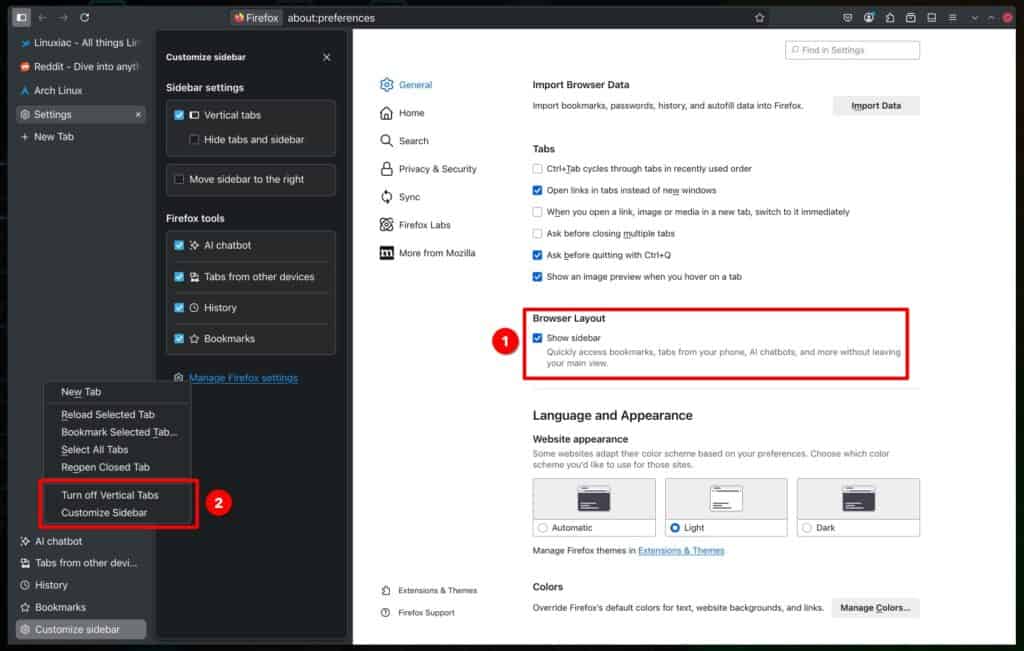
Task: Open AI chatbot from the sidebar launcher
Action: coord(58,541)
